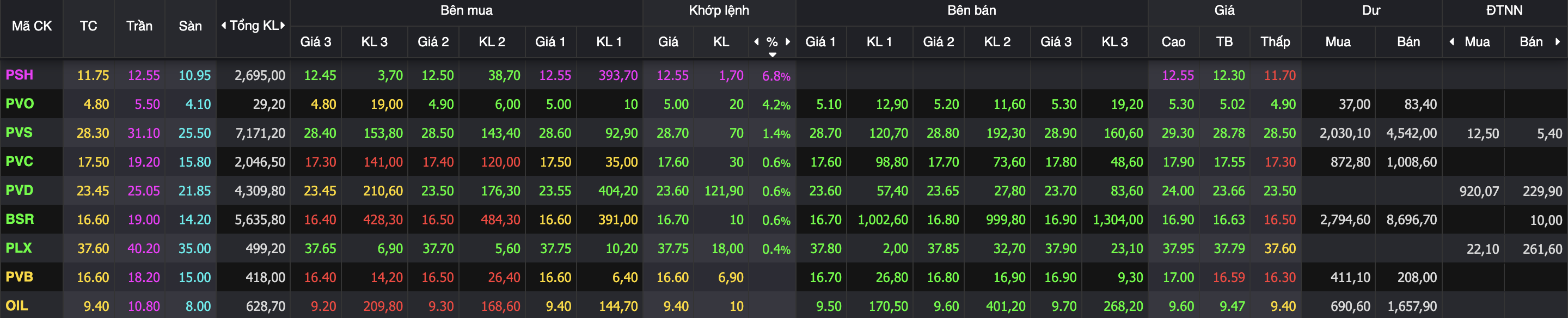
Task: Click PSH percent change 6.8%
Action: pos(776,76)
